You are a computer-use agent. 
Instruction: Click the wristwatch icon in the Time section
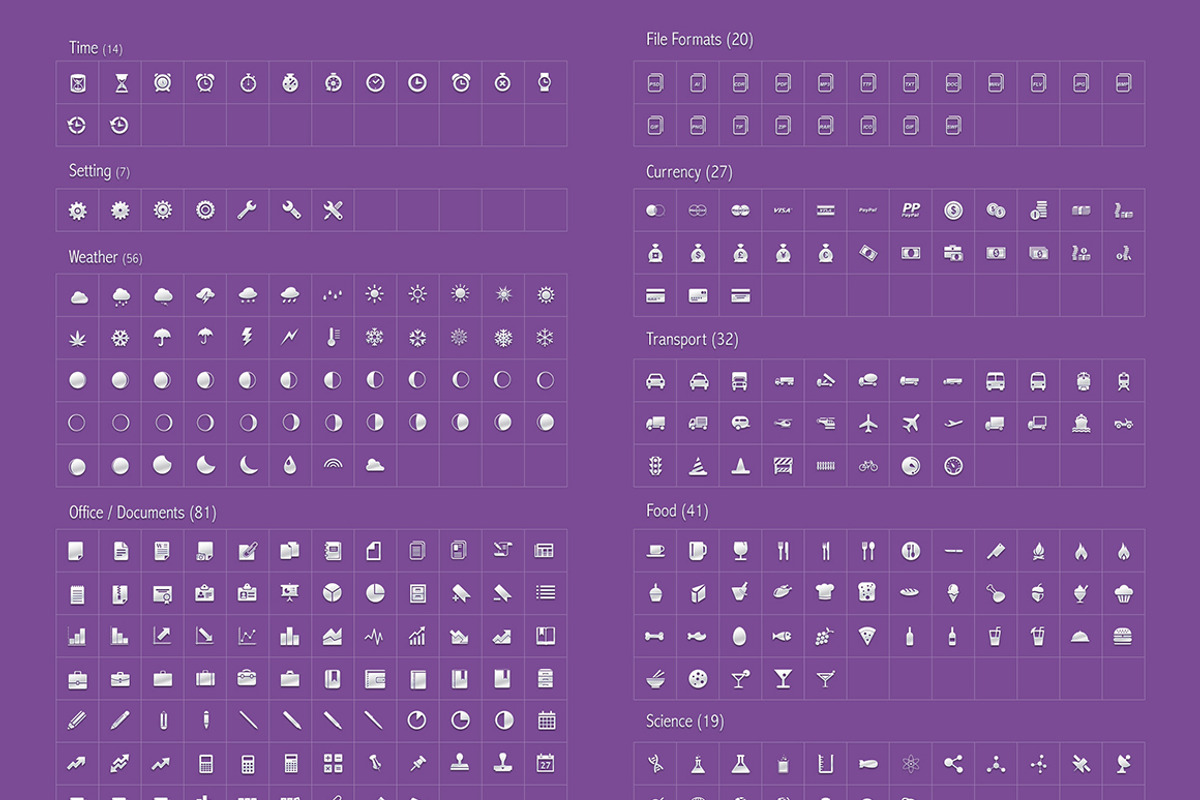click(x=545, y=83)
